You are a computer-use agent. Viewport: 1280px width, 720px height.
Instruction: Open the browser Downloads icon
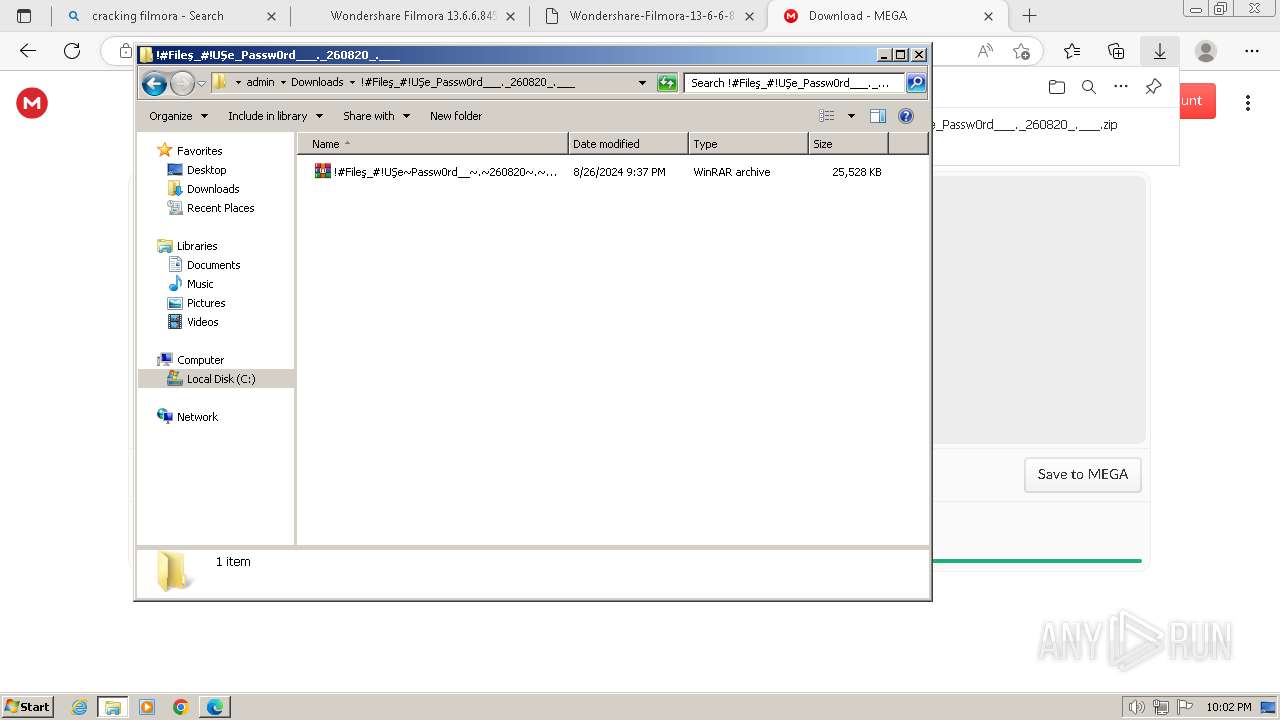pos(1160,51)
